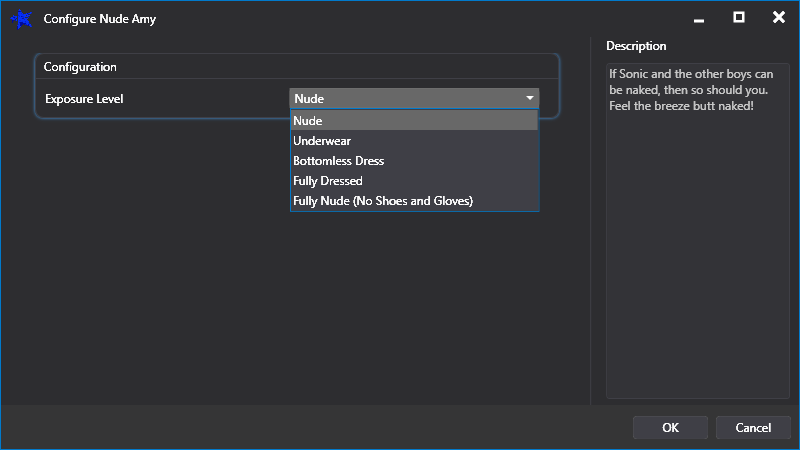Screen dimensions: 800x450
Task: Click the blue app icon in title bar
Action: (x=21, y=19)
